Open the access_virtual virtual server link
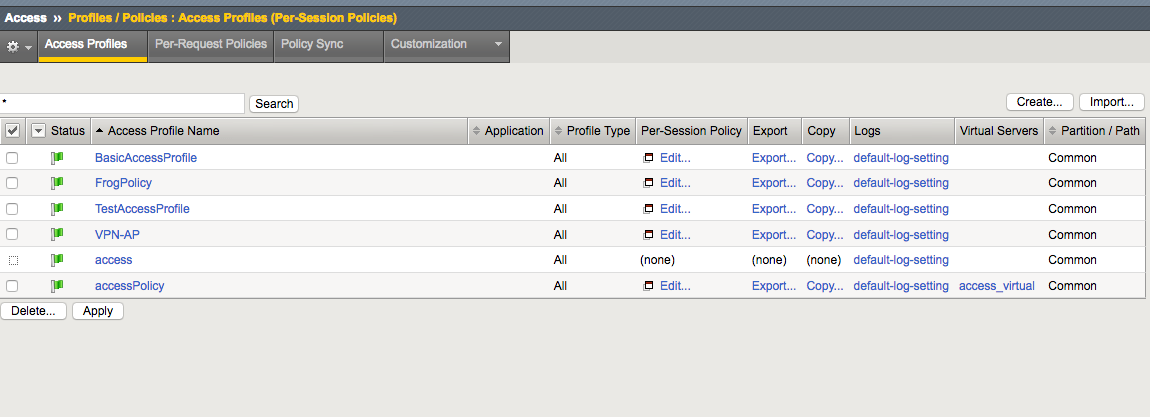Screen dimensions: 1150x417 coord(997,286)
